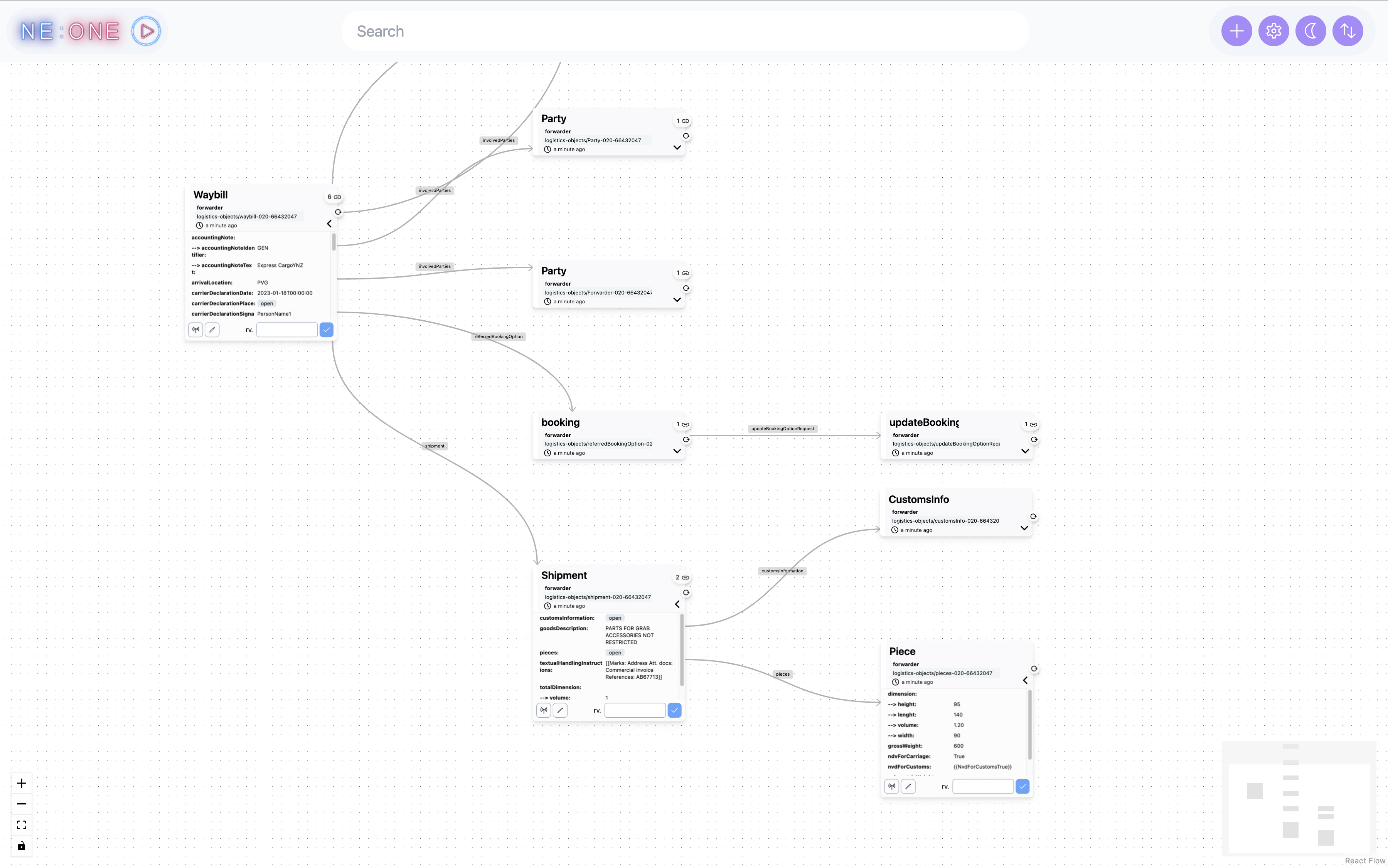Collapse the Waybill node details
The width and height of the screenshot is (1388, 868).
329,224
